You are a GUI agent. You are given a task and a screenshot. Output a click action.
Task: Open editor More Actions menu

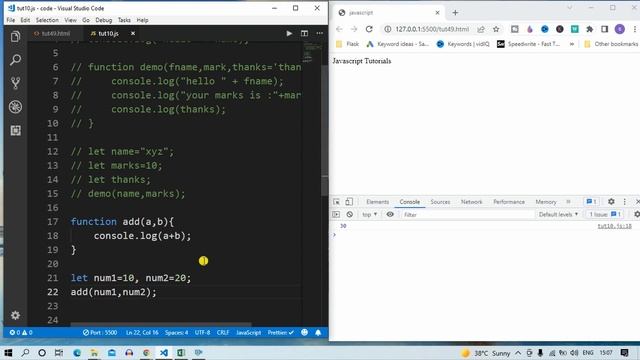coord(320,33)
